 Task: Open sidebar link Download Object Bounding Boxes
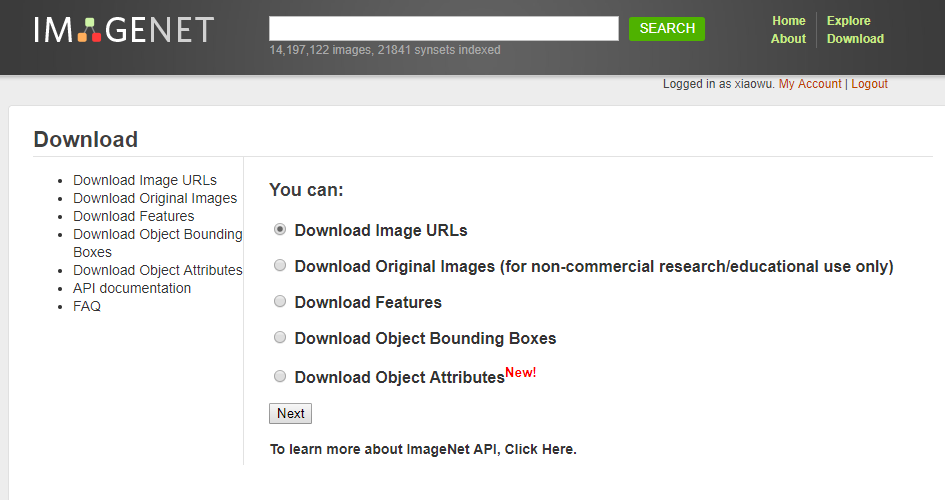[157, 243]
